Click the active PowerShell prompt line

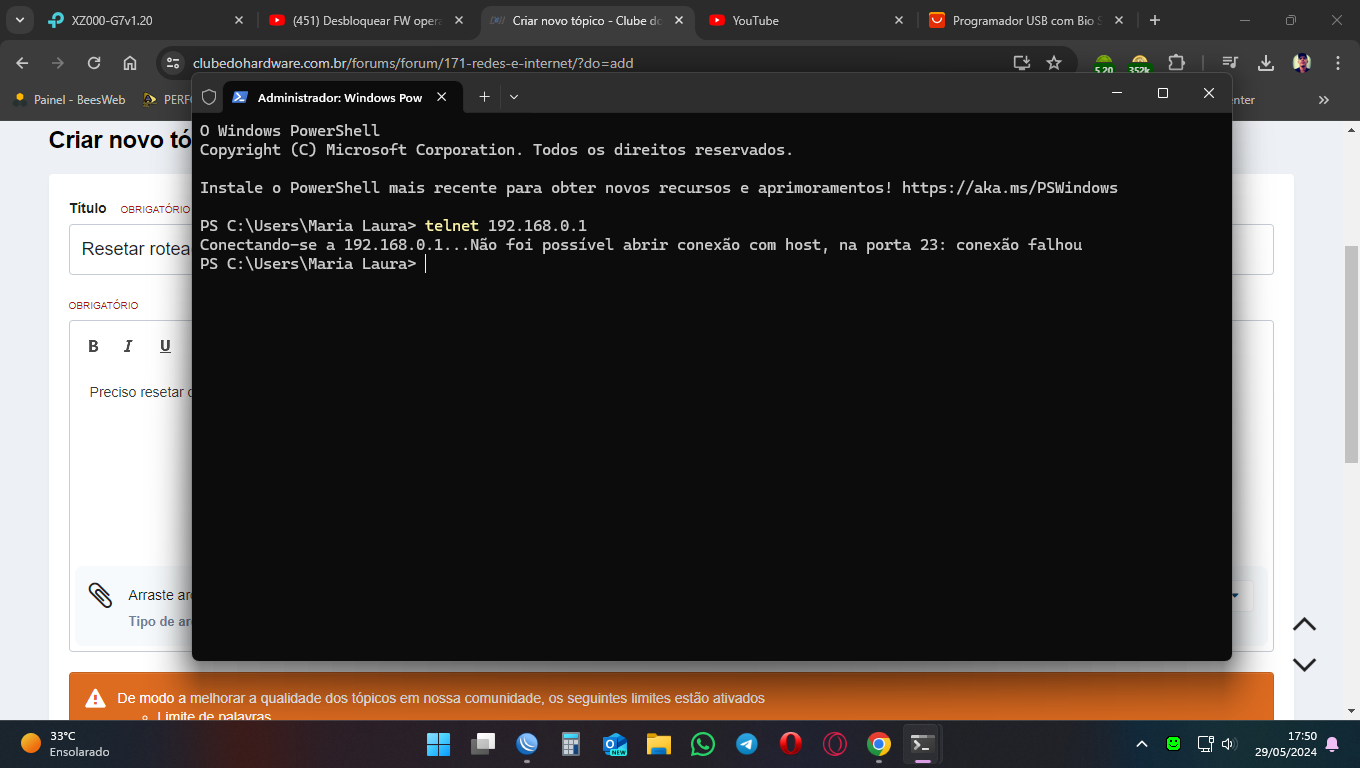coord(313,263)
